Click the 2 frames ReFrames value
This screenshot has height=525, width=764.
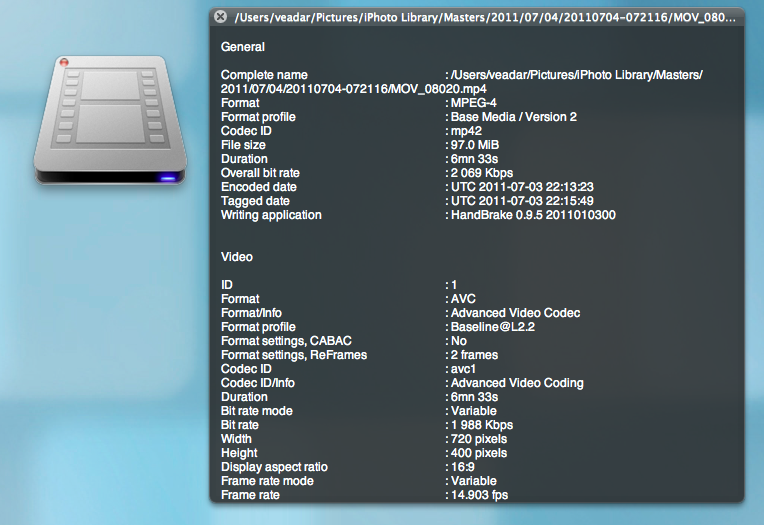point(474,355)
